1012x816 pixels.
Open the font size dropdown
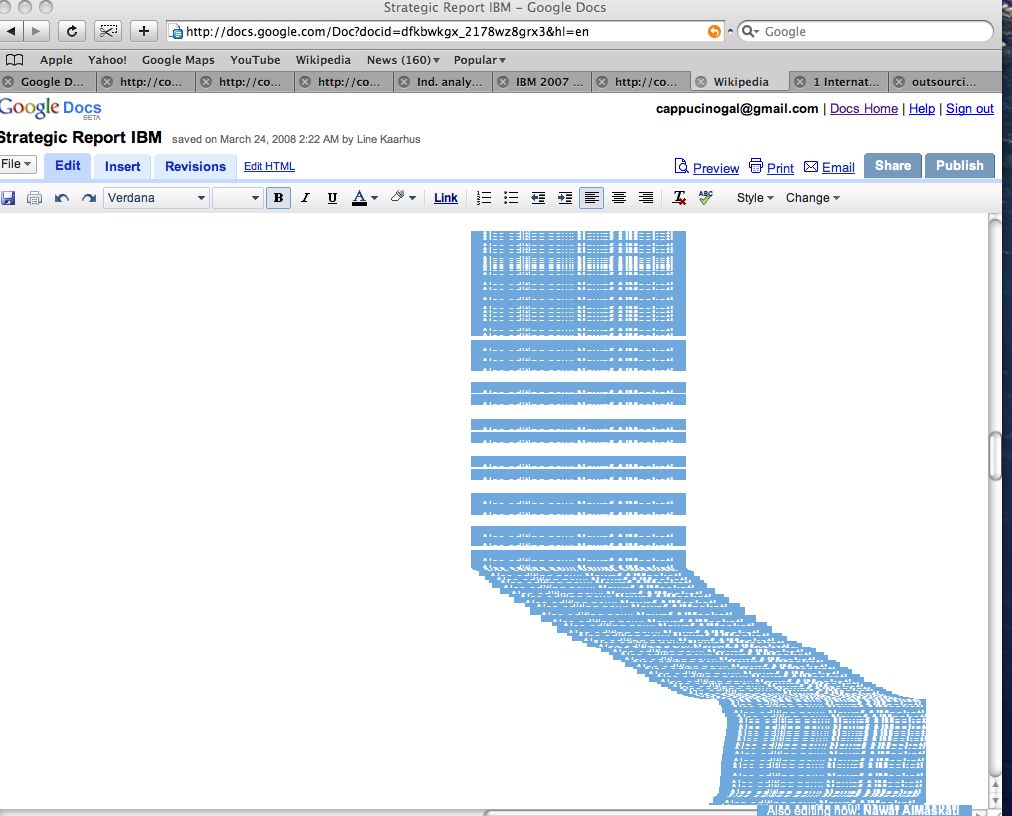click(x=238, y=198)
